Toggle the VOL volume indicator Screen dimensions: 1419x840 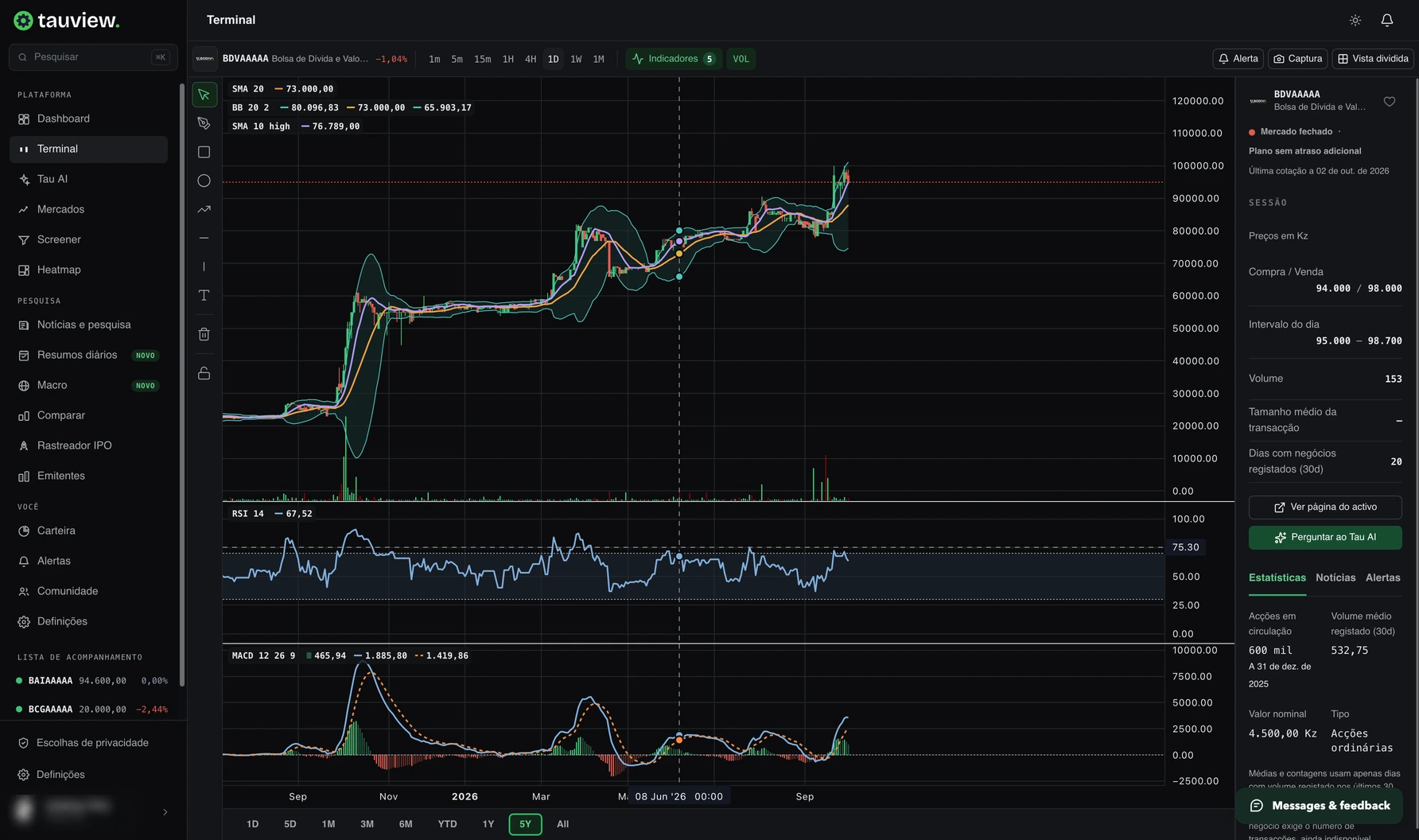tap(741, 59)
